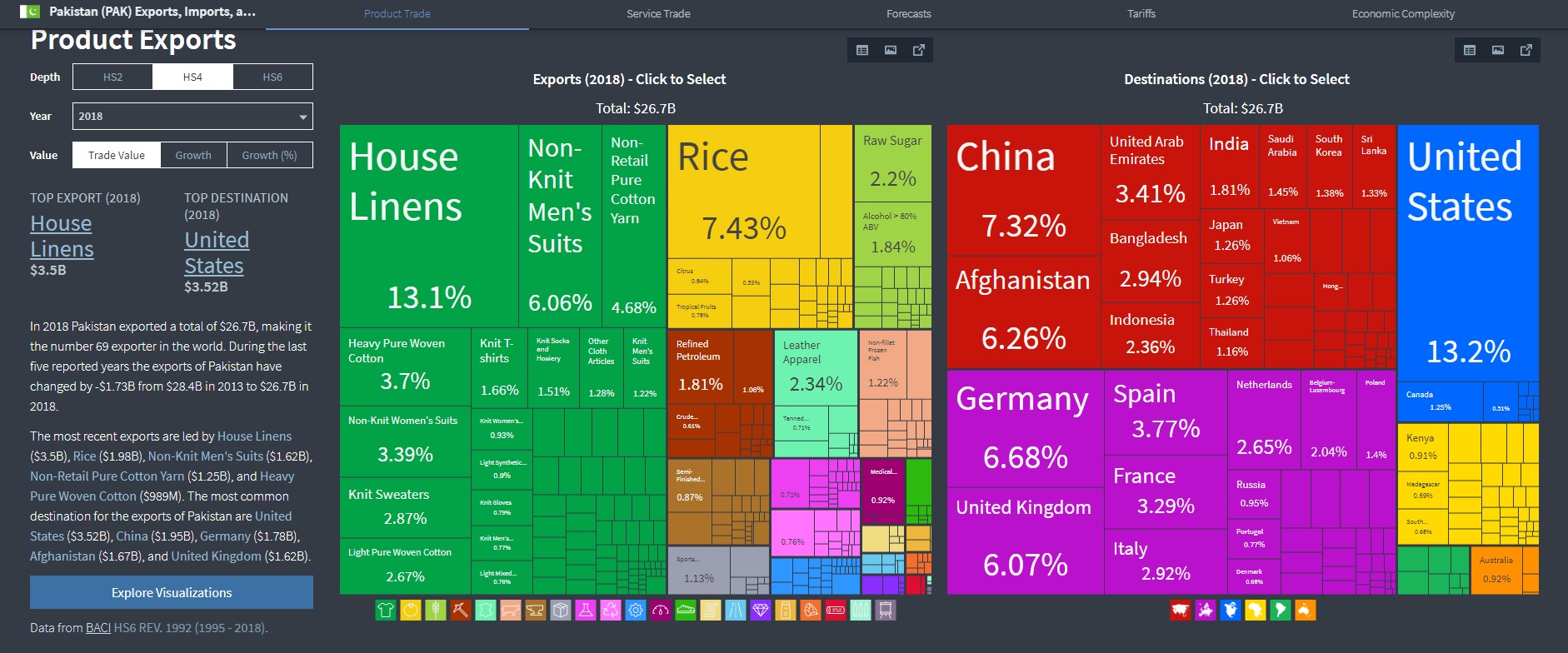The height and width of the screenshot is (653, 1568).
Task: Open the House Linens top export link
Action: click(x=62, y=237)
